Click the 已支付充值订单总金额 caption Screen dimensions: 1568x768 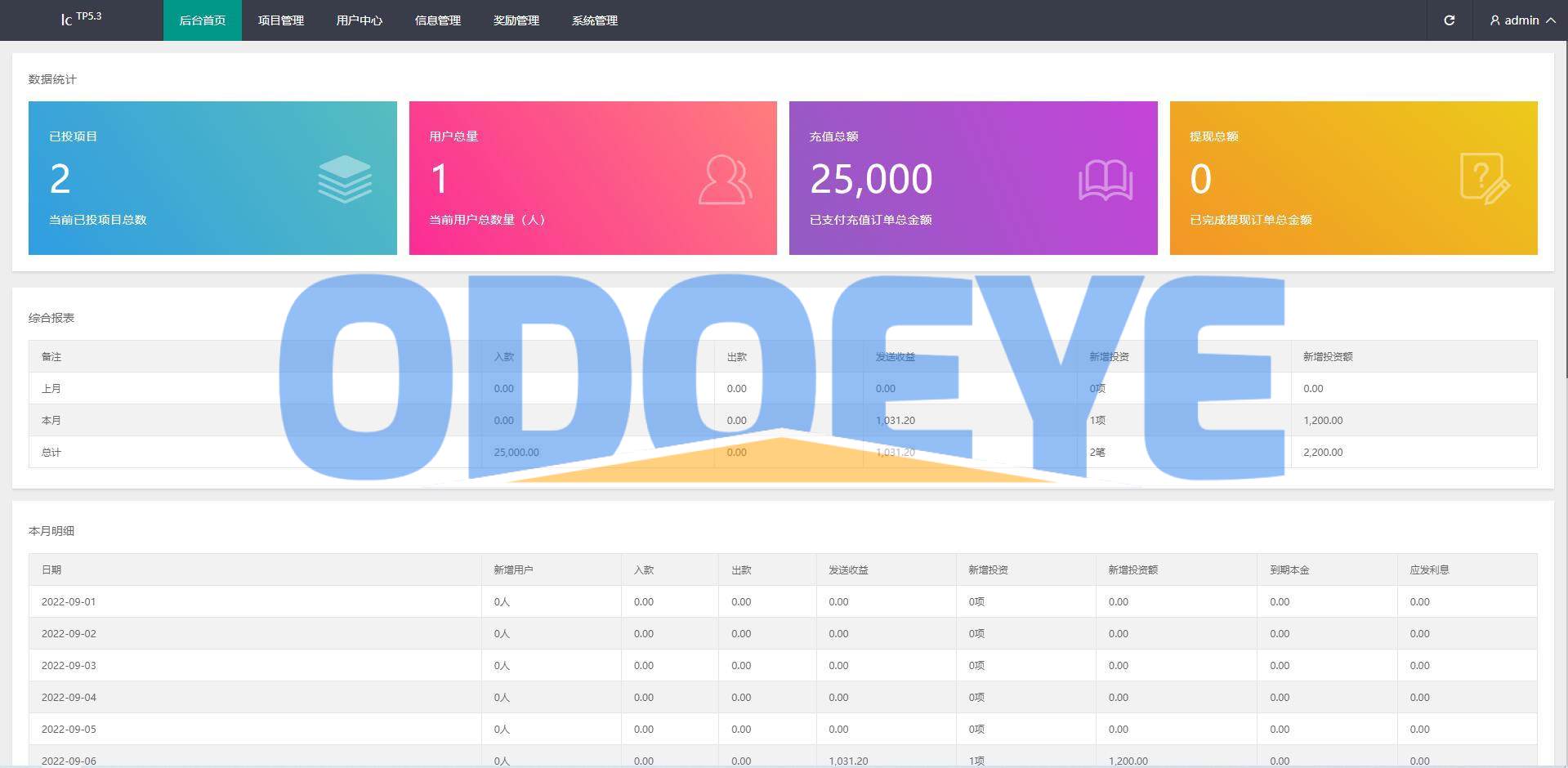pyautogui.click(x=871, y=220)
